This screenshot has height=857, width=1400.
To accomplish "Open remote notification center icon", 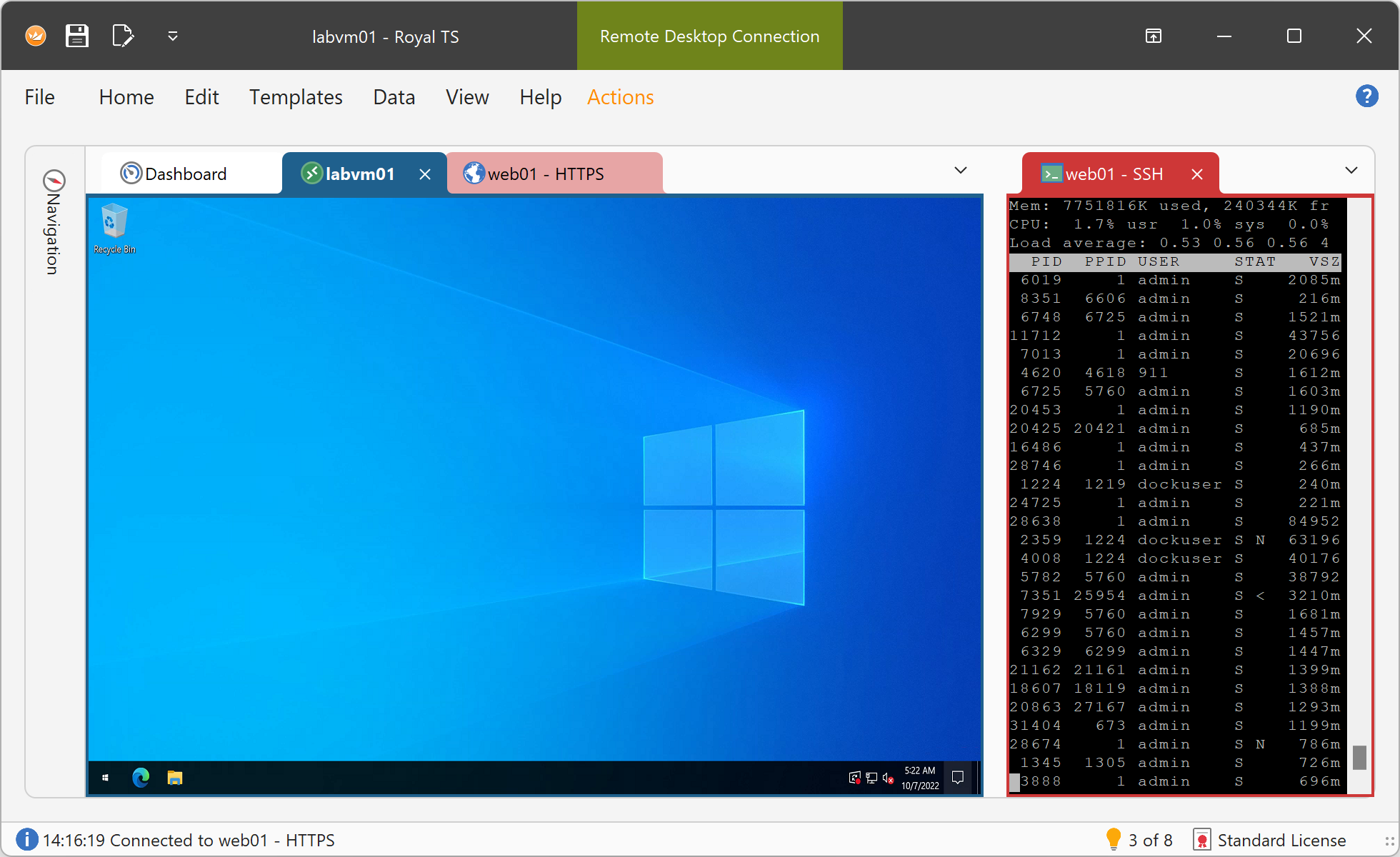I will 958,778.
